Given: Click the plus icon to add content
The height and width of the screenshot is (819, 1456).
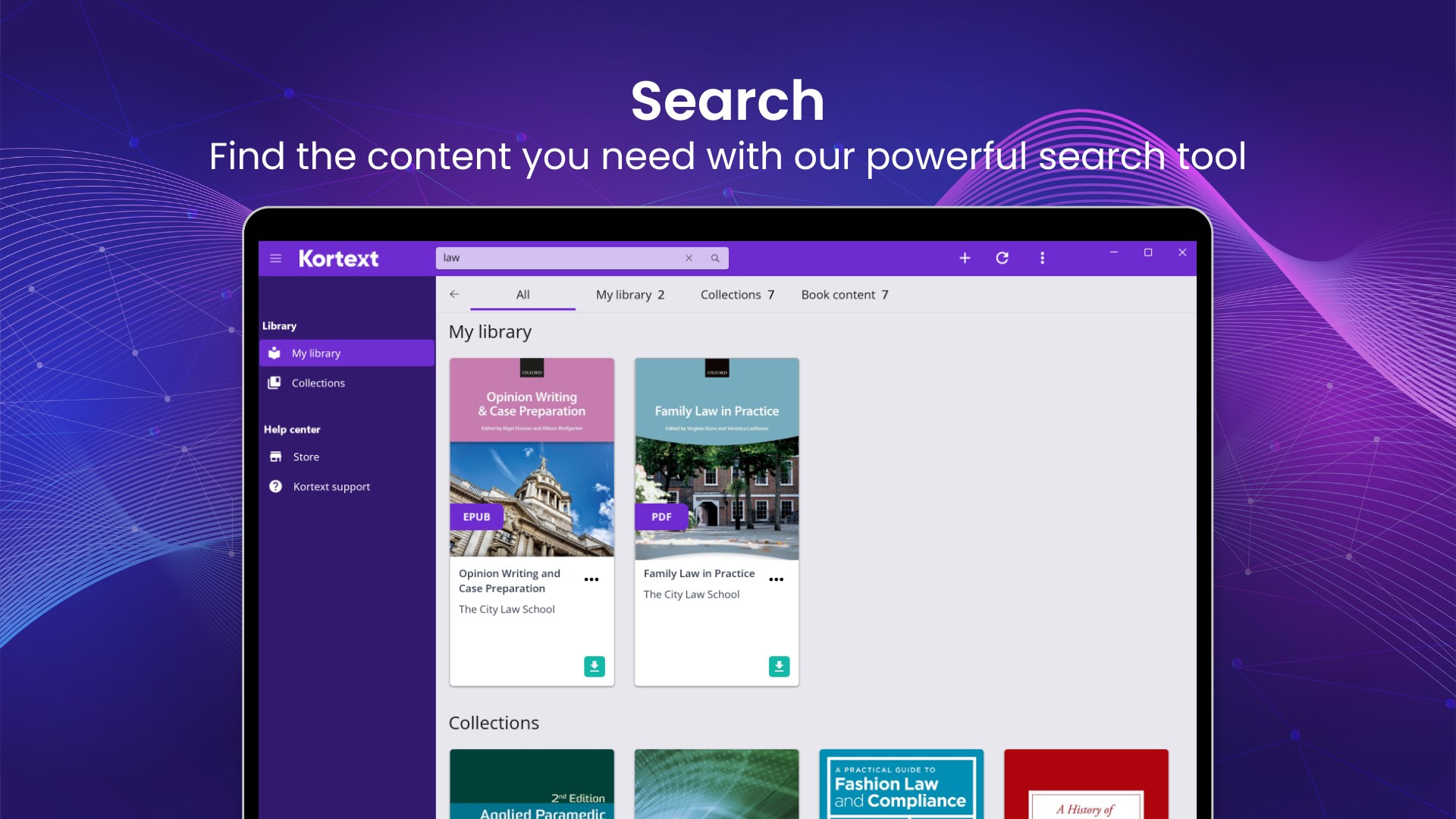Looking at the screenshot, I should (965, 258).
